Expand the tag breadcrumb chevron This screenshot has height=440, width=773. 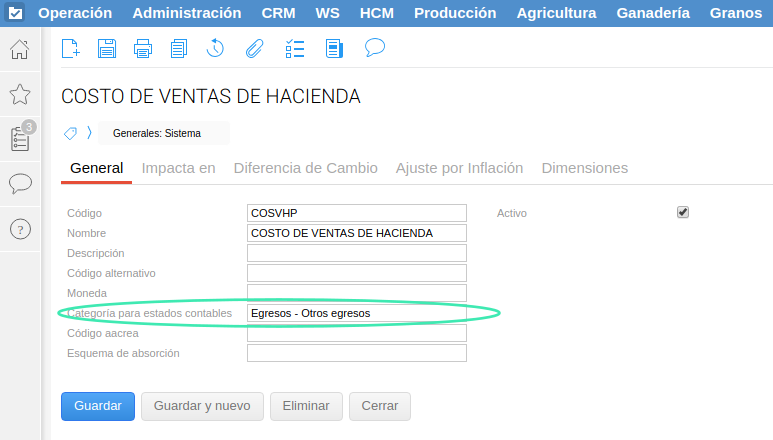pos(89,133)
